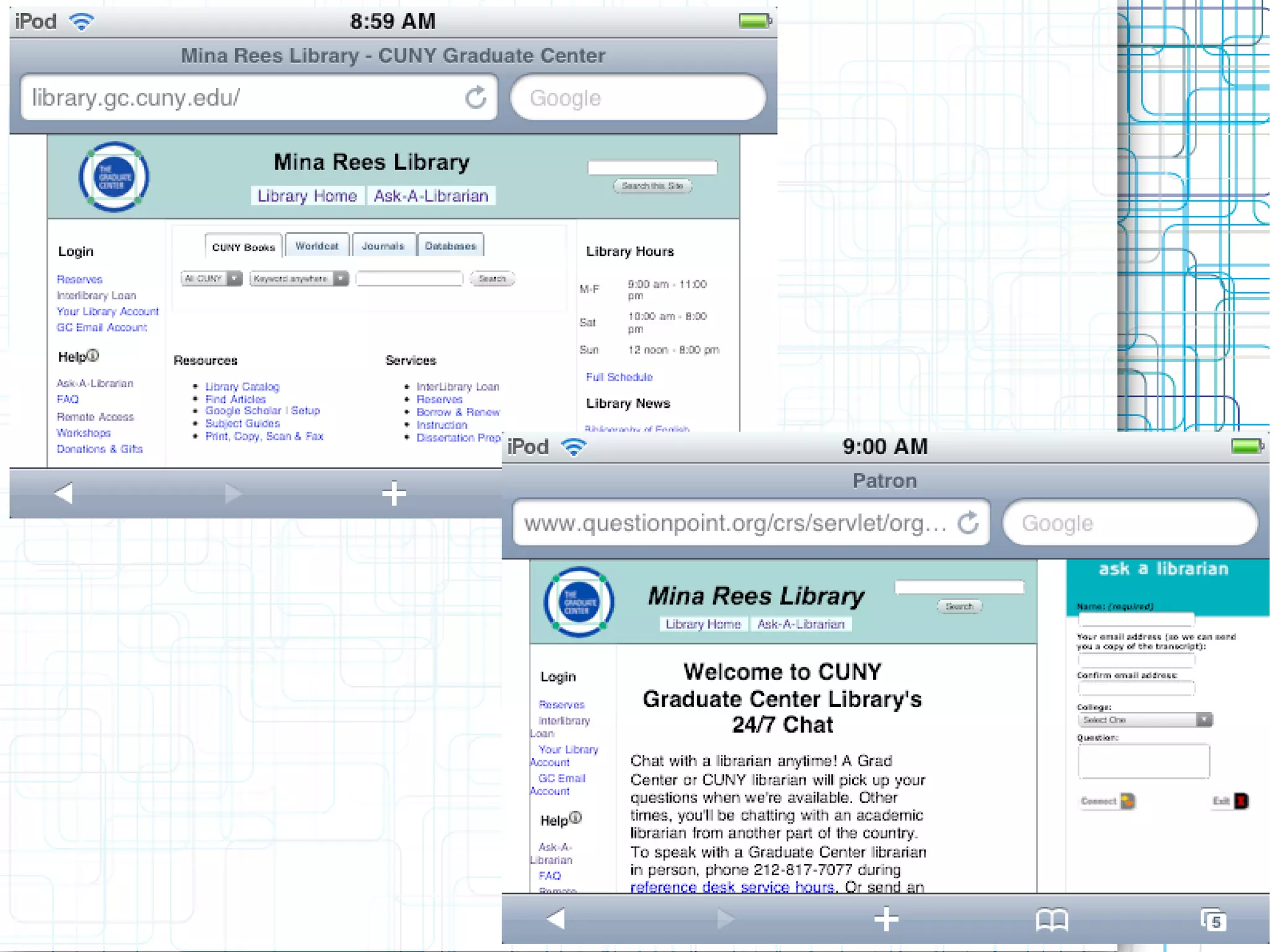Expand the College Select One dropdown
1270x952 pixels.
pyautogui.click(x=1144, y=719)
